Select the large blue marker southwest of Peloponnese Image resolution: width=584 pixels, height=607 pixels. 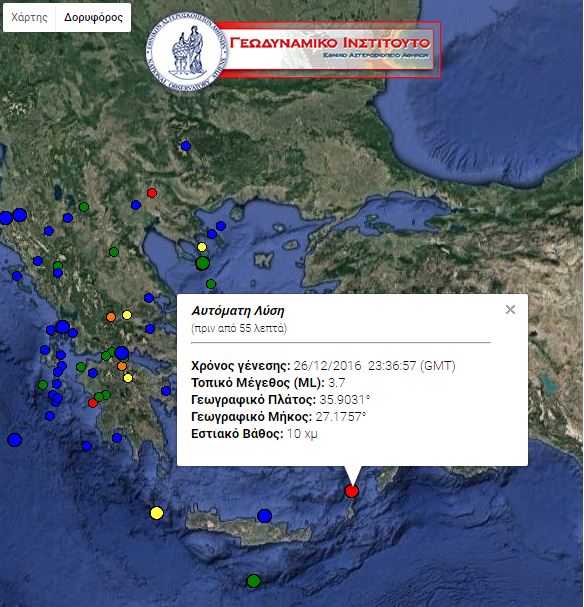pos(14,440)
